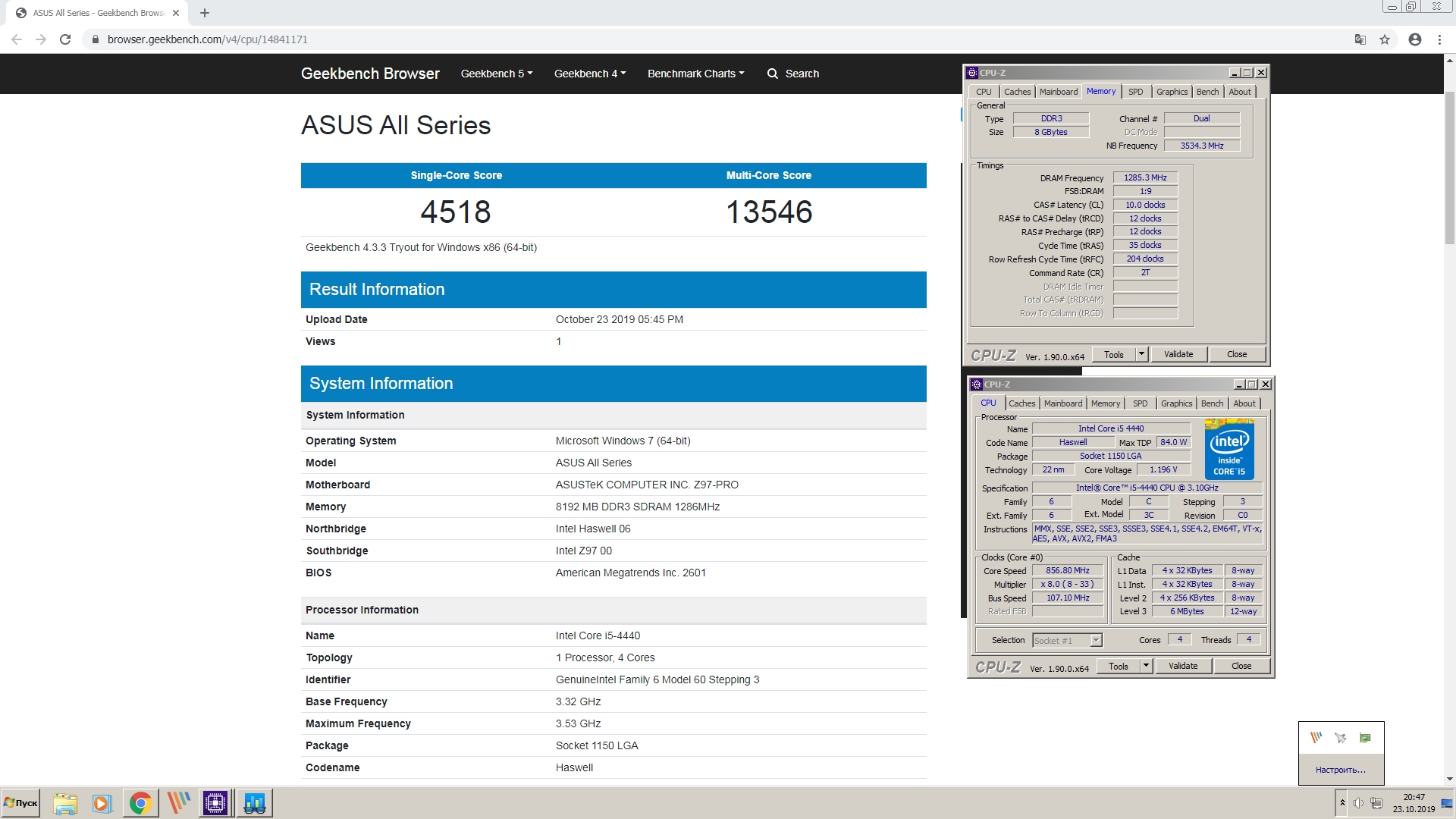Click the browser address bar URL

tap(207, 39)
